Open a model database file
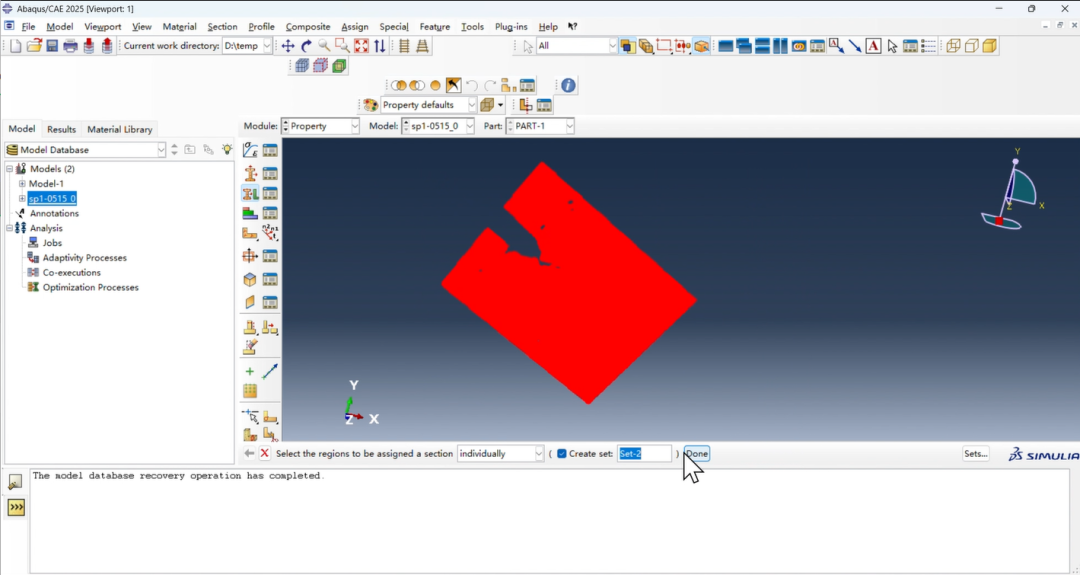The image size is (1080, 575). pyautogui.click(x=34, y=46)
